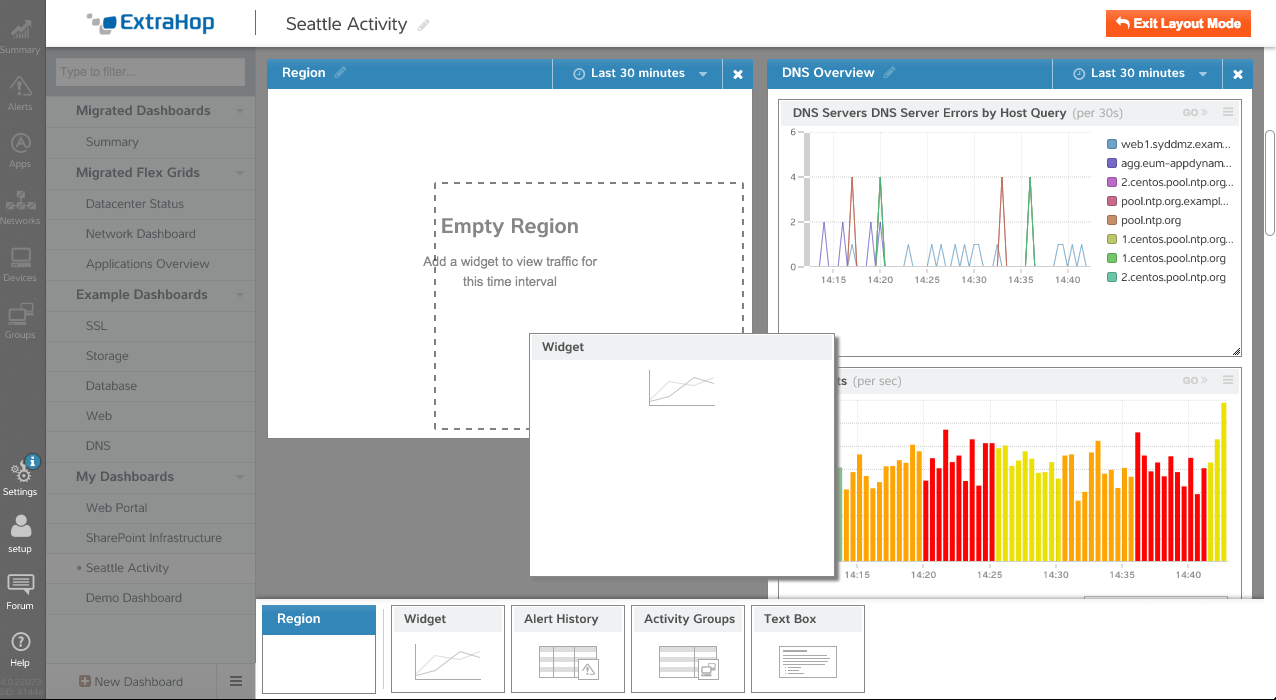Open menu icon on per sec widget
The height and width of the screenshot is (700, 1276).
click(1229, 380)
